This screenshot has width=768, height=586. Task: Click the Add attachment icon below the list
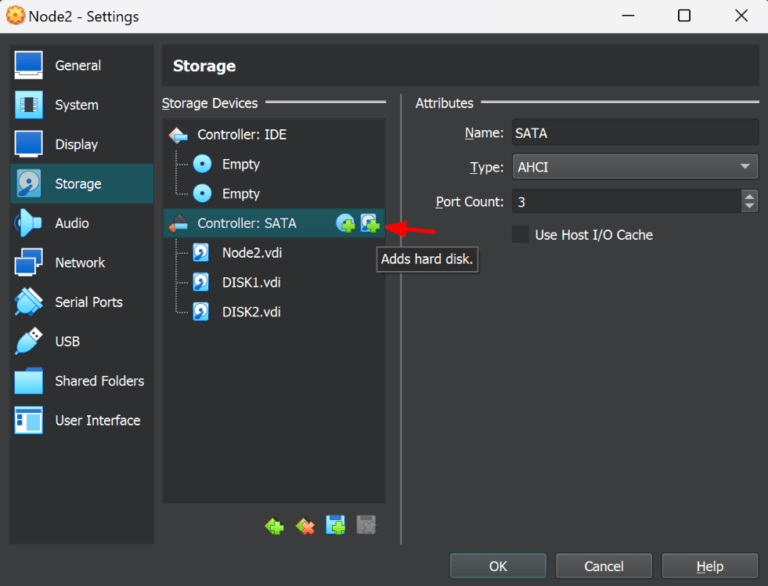click(x=336, y=525)
